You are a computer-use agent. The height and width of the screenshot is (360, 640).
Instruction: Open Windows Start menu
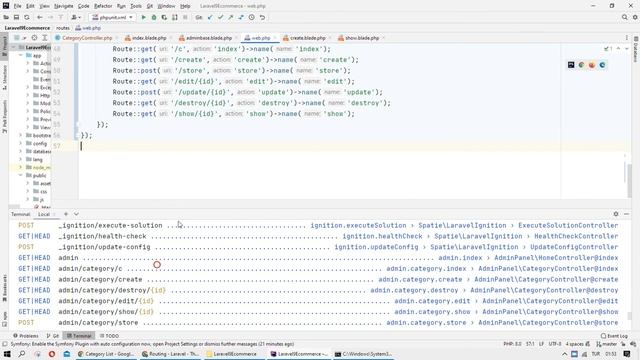tap(7, 354)
